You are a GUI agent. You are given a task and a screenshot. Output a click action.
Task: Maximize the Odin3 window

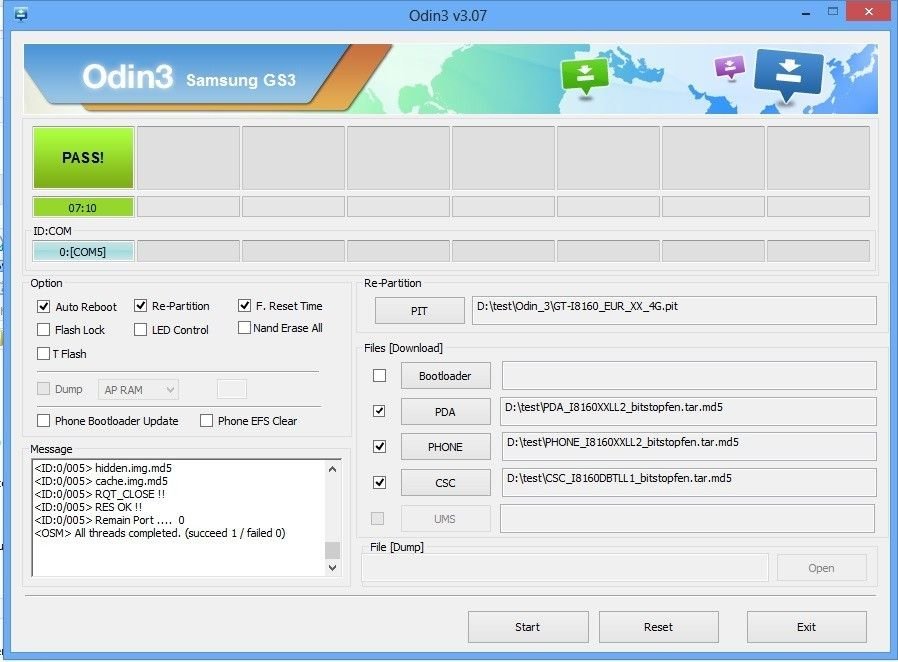point(833,11)
